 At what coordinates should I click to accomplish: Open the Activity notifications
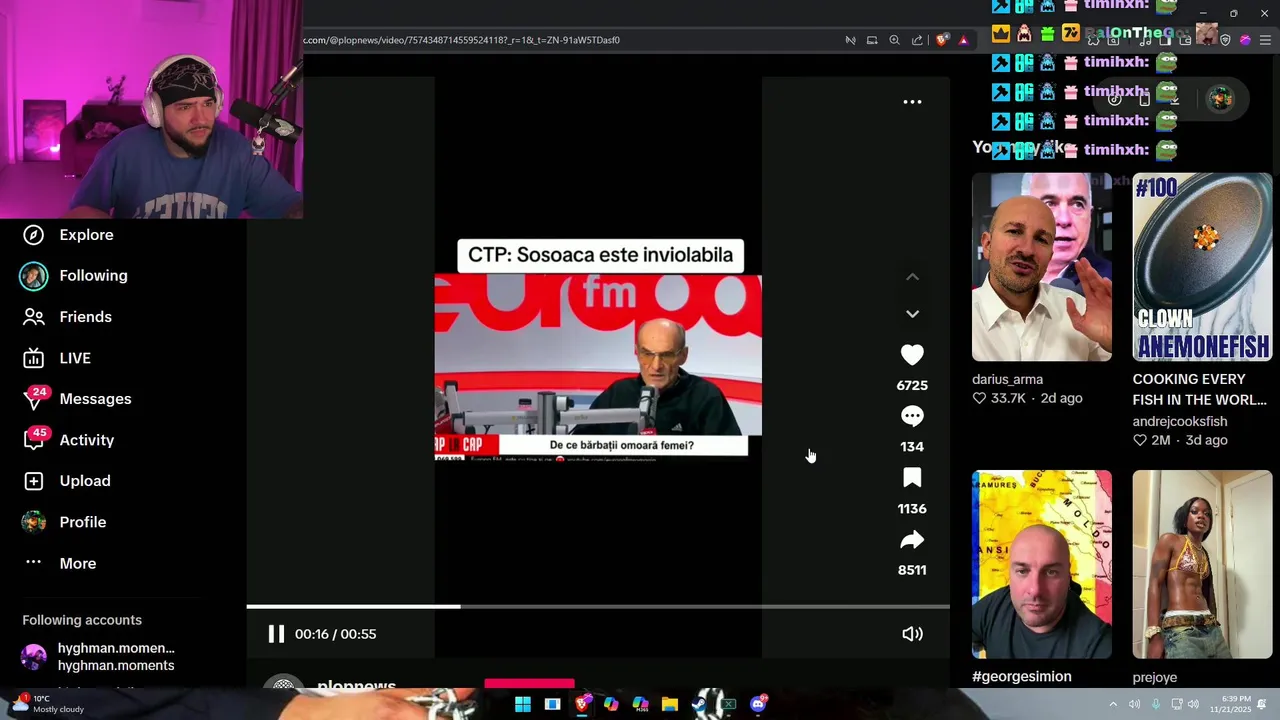pos(87,440)
